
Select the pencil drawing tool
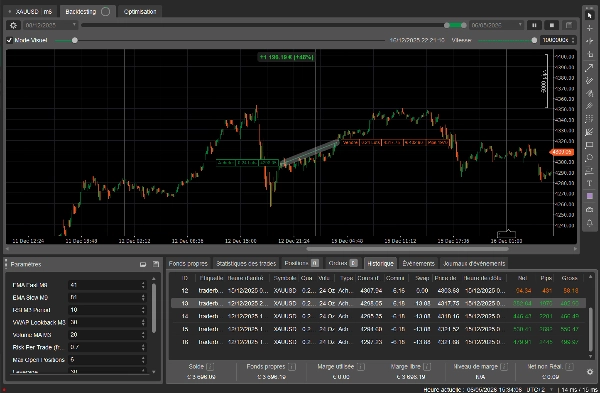coord(589,80)
